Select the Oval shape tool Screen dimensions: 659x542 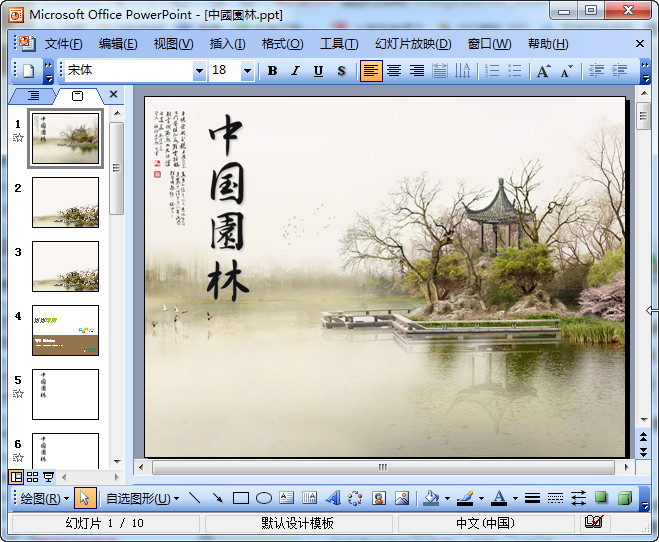(263, 498)
